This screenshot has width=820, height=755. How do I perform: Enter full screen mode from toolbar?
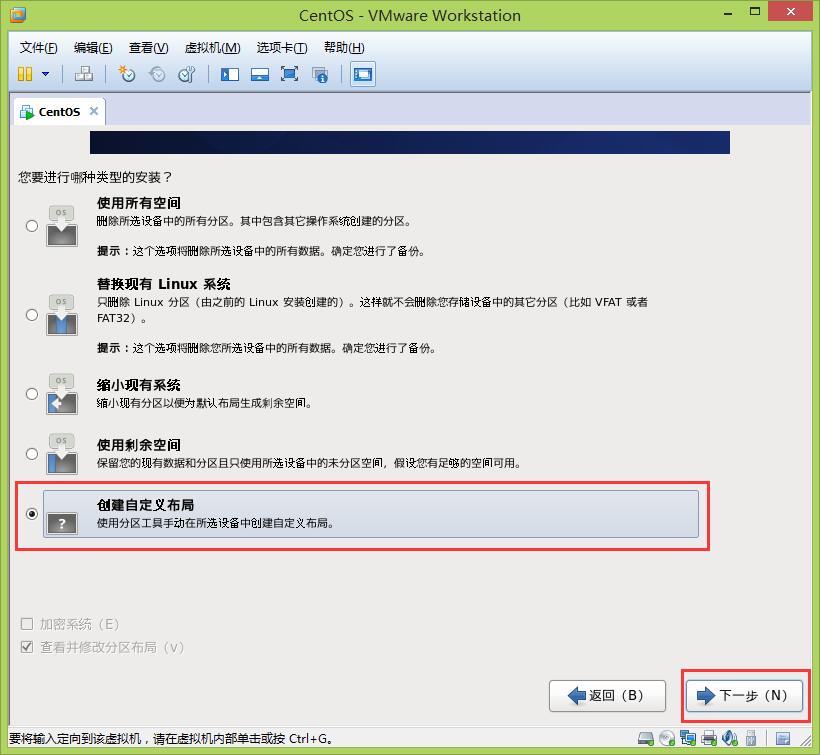click(289, 74)
